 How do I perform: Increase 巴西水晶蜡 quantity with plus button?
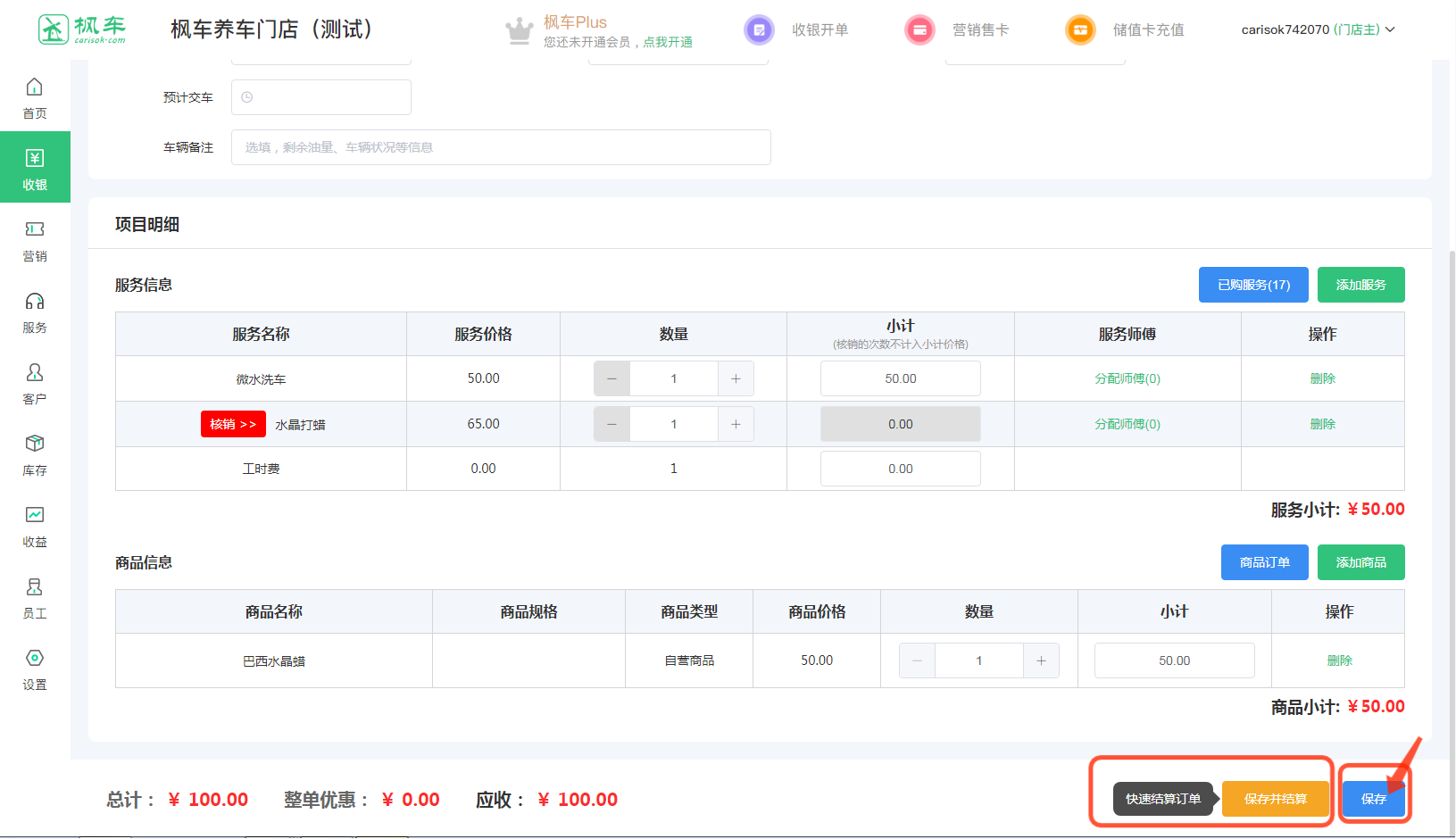(1041, 660)
